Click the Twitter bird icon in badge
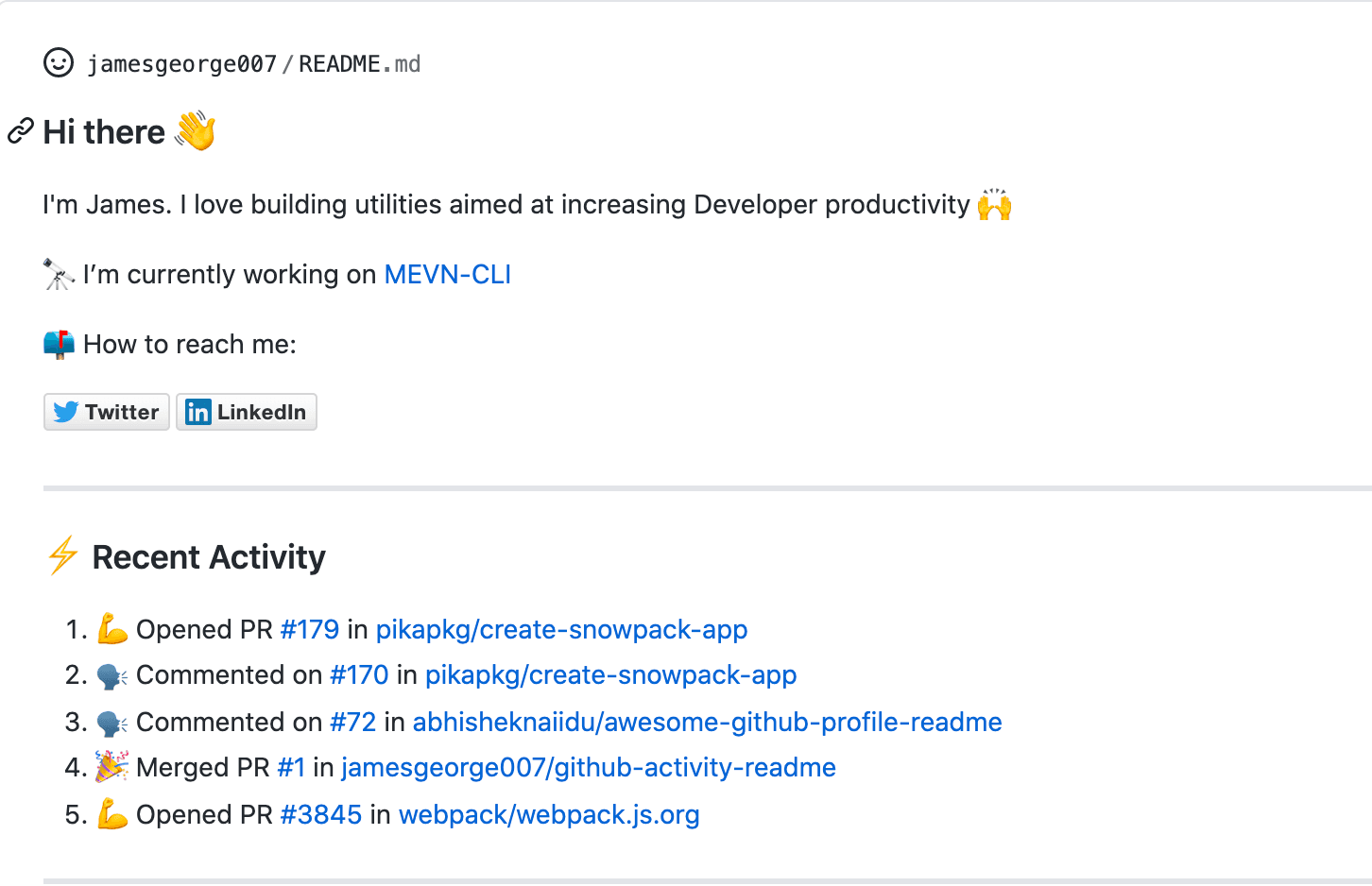 click(65, 412)
